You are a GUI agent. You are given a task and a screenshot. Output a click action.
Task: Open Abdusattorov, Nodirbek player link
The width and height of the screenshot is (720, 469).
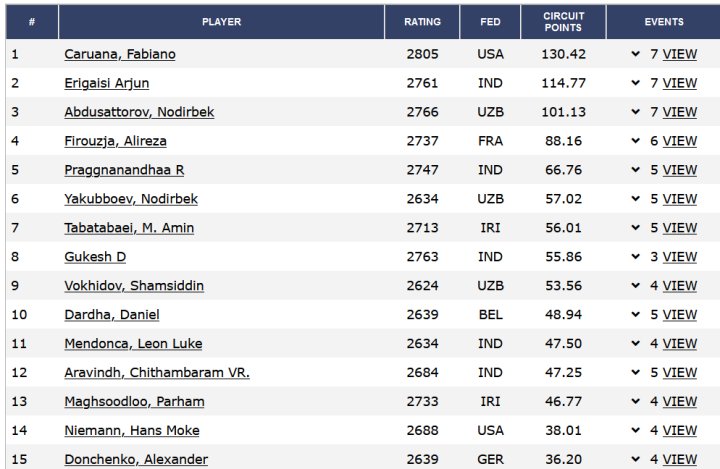point(139,112)
